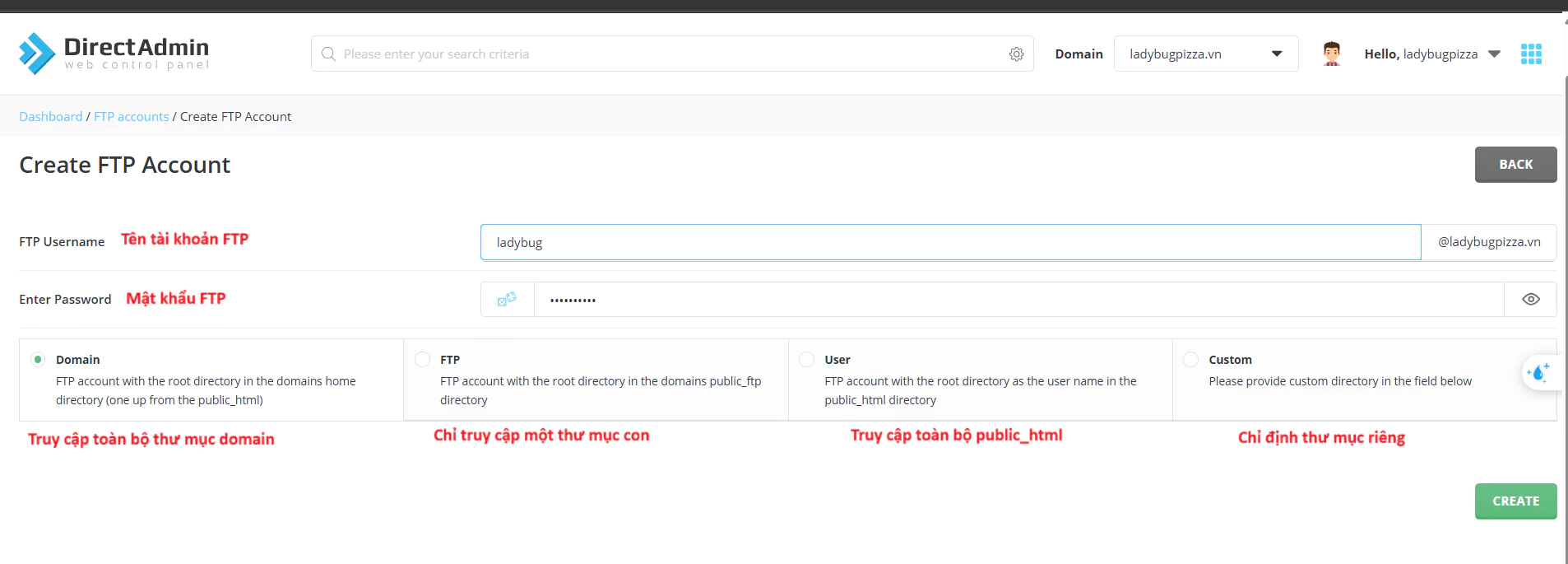1568x564 pixels.
Task: Go to Dashboard breadcrumb
Action: [51, 117]
